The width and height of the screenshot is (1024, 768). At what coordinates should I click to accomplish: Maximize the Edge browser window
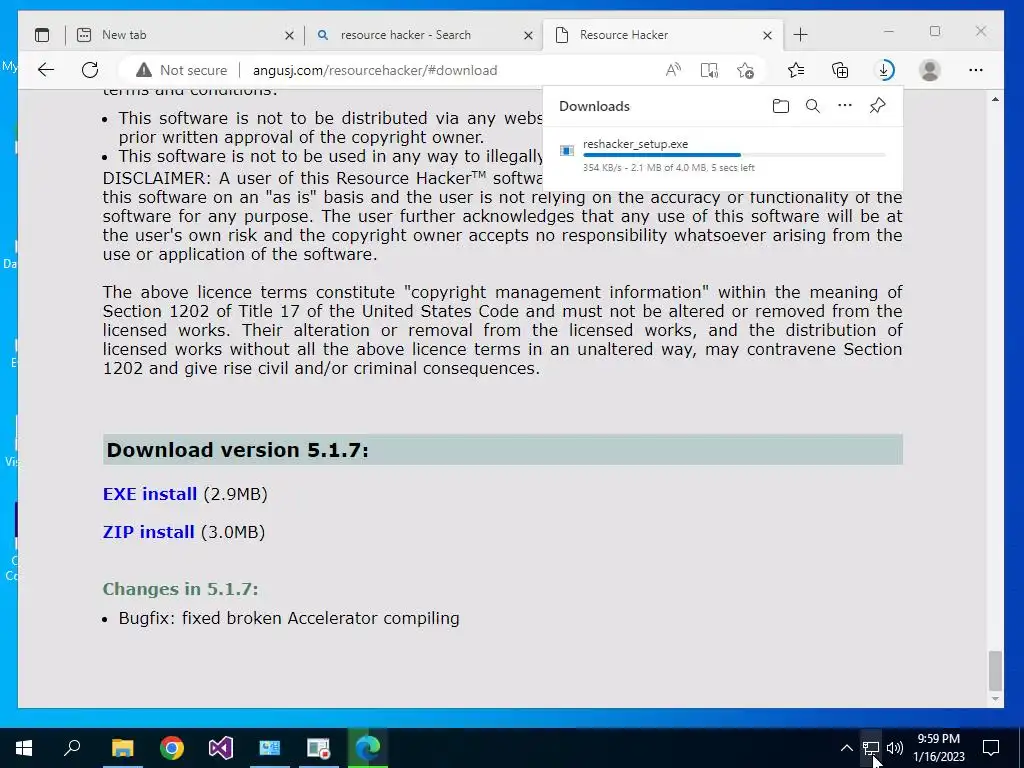(x=935, y=31)
